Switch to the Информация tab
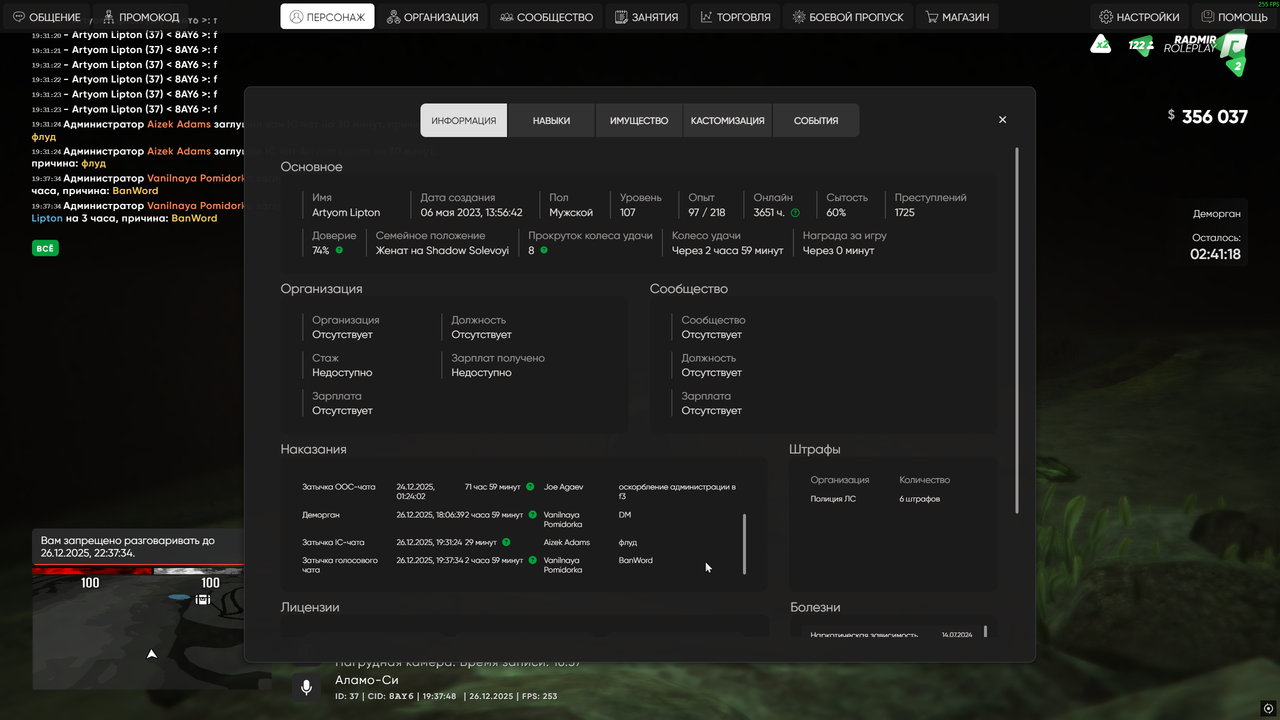1280x720 pixels. pyautogui.click(x=464, y=120)
